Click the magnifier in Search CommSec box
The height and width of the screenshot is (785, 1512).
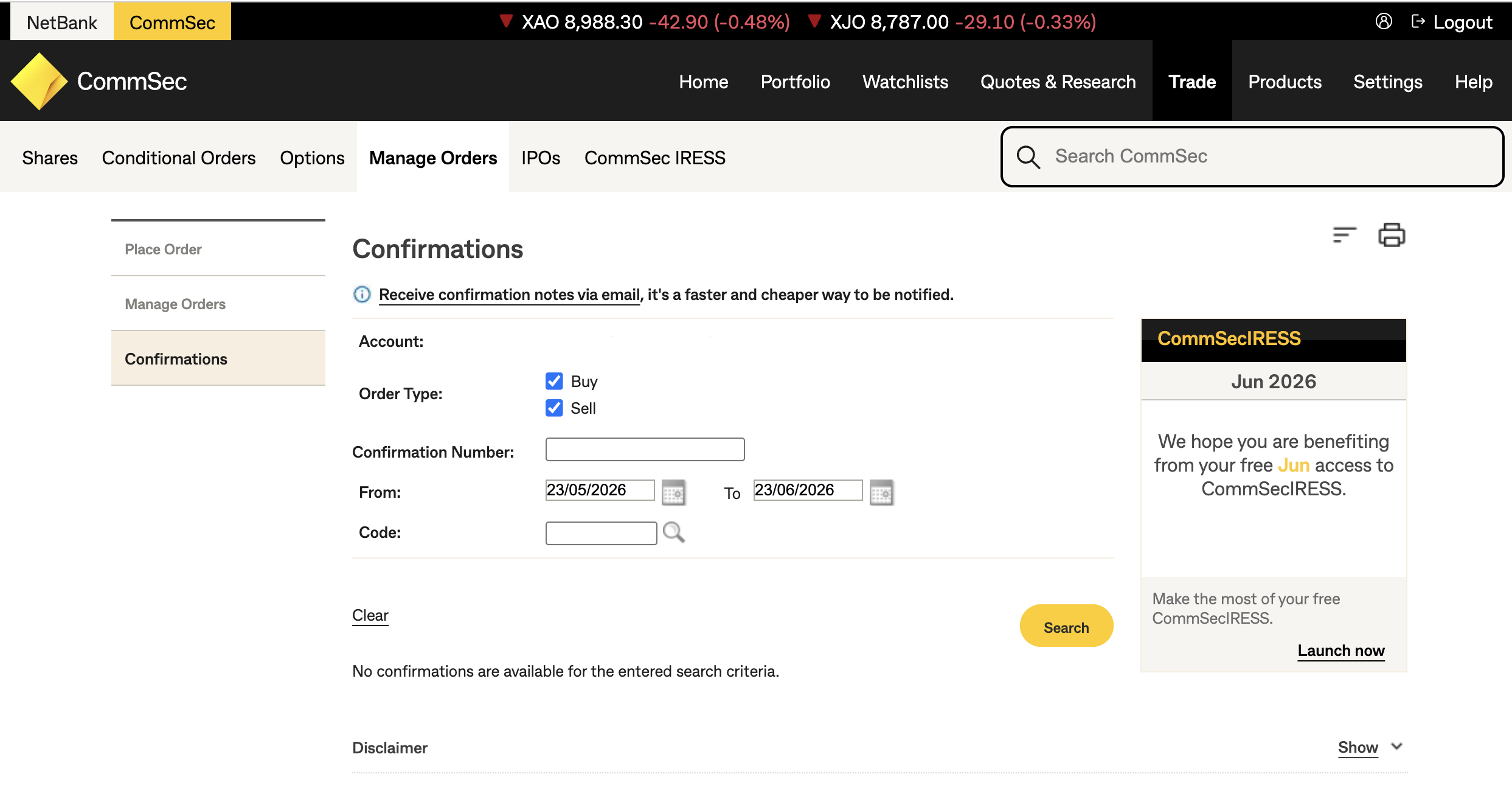(x=1028, y=157)
